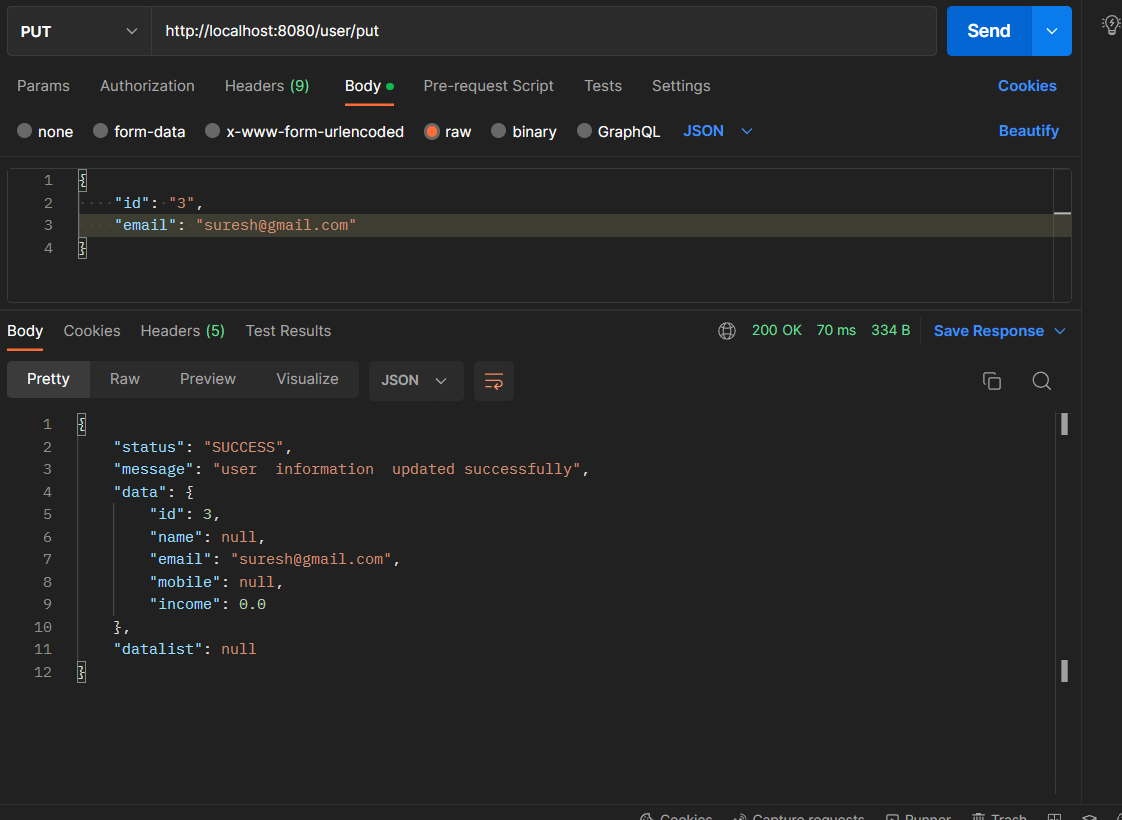Open the PUT HTTP method dropdown
The image size is (1122, 820).
(79, 31)
